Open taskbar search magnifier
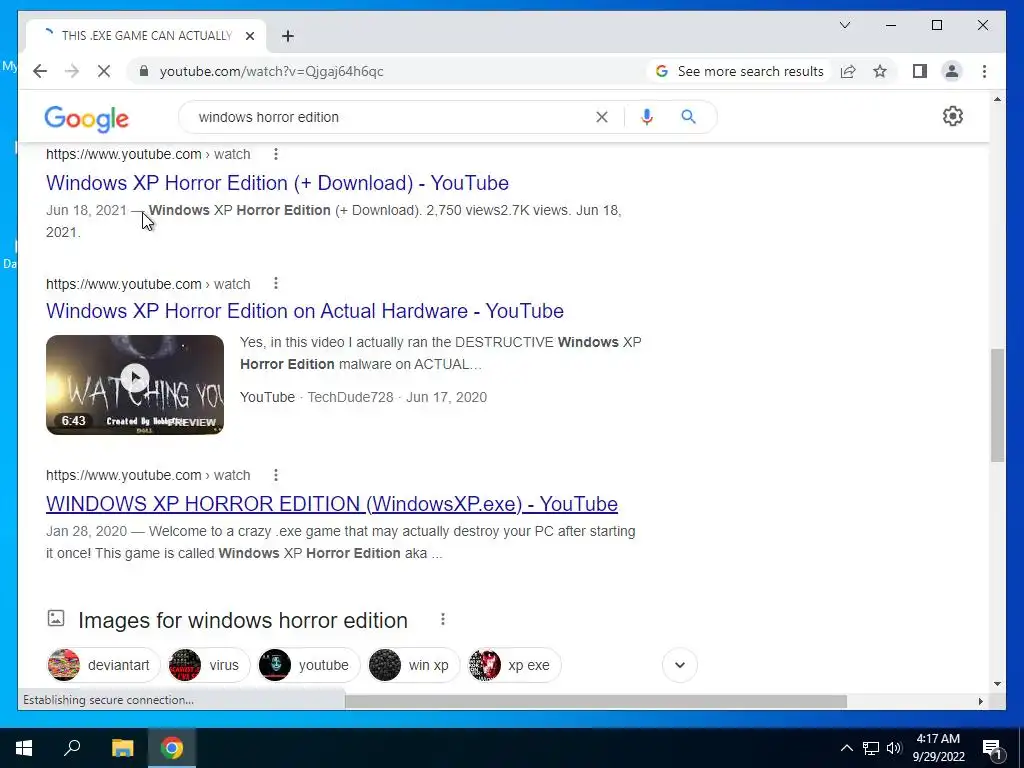The image size is (1024, 768). click(x=72, y=748)
